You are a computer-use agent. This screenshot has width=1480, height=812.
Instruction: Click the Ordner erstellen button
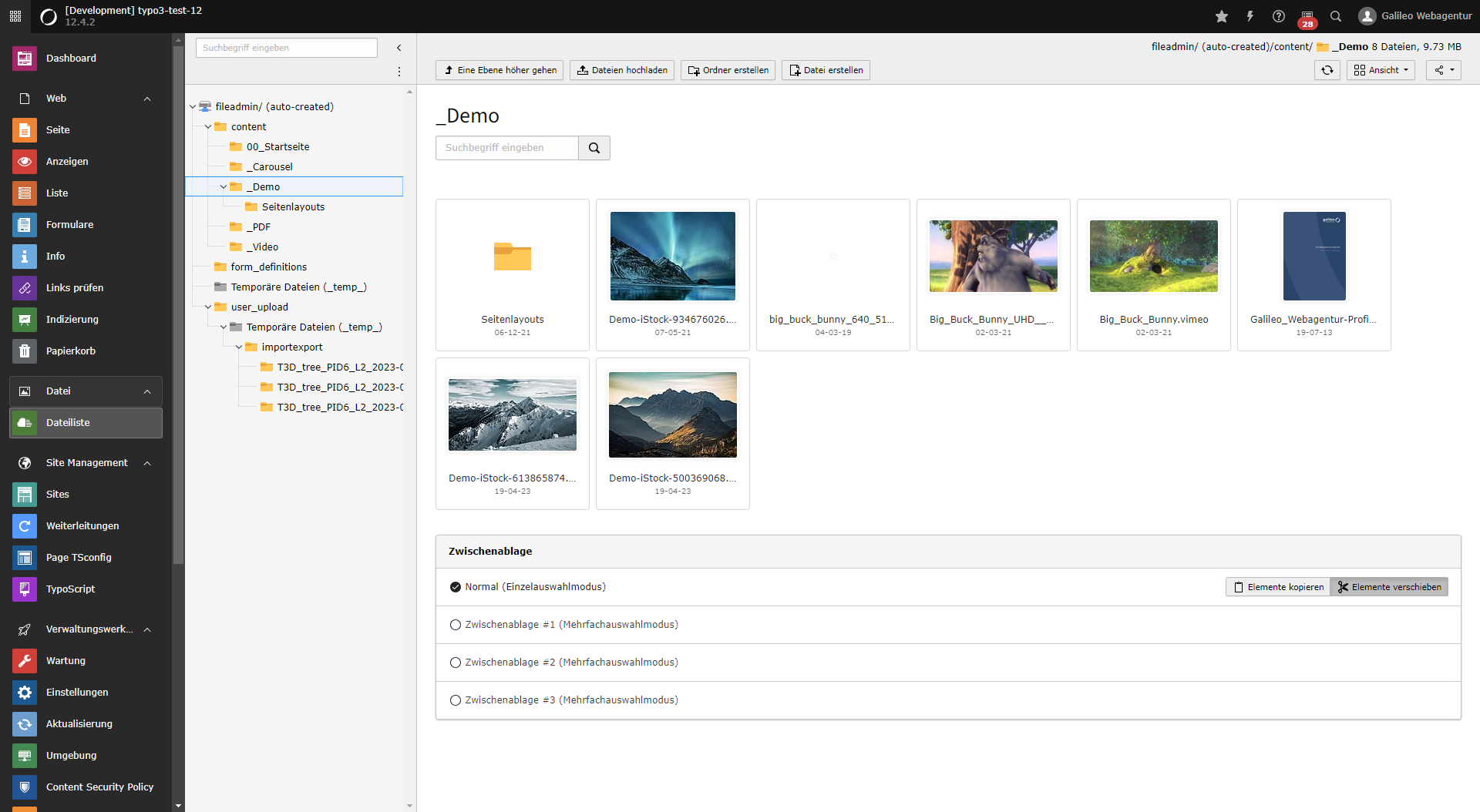tap(727, 70)
